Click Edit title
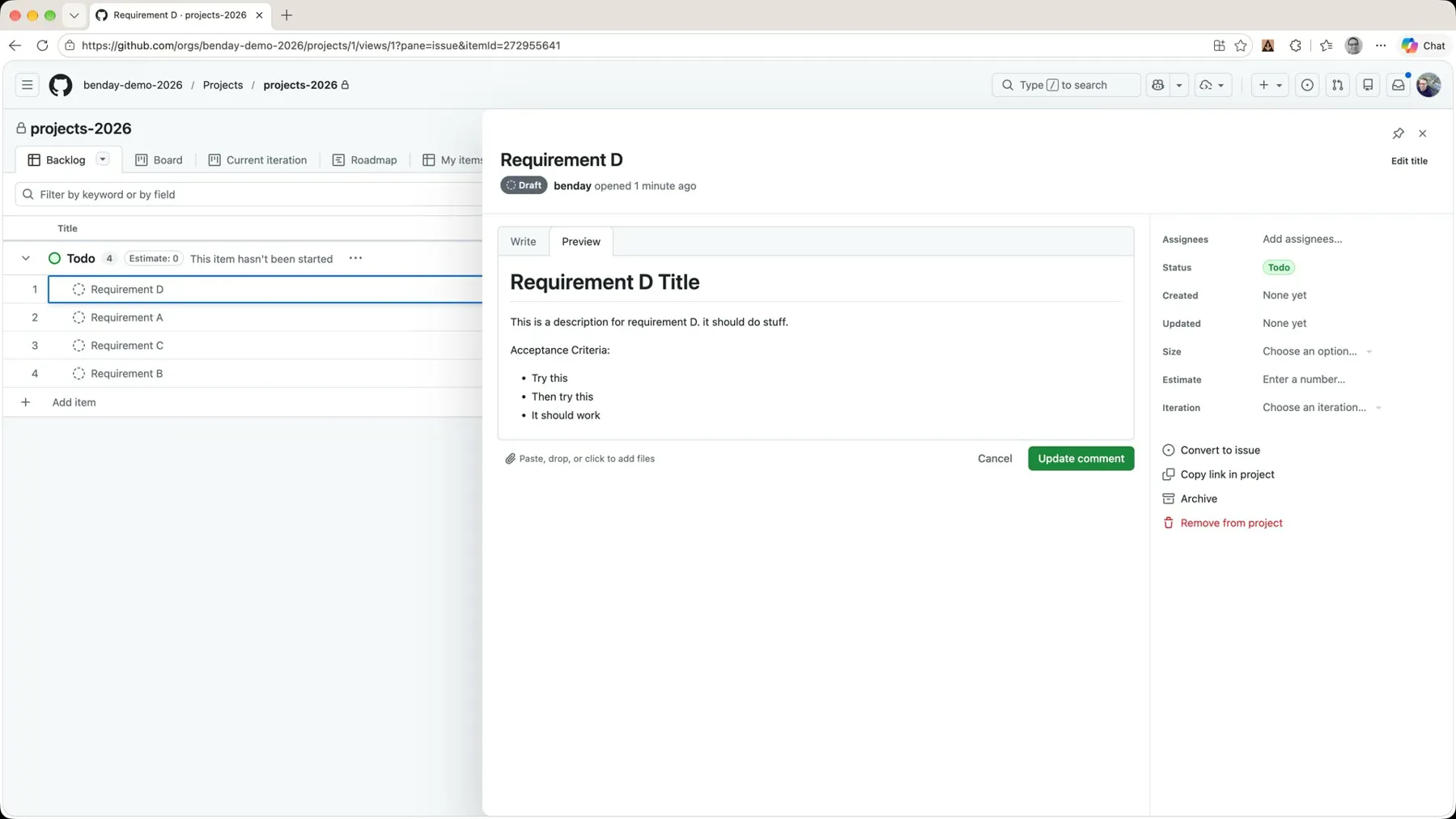 pos(1409,161)
